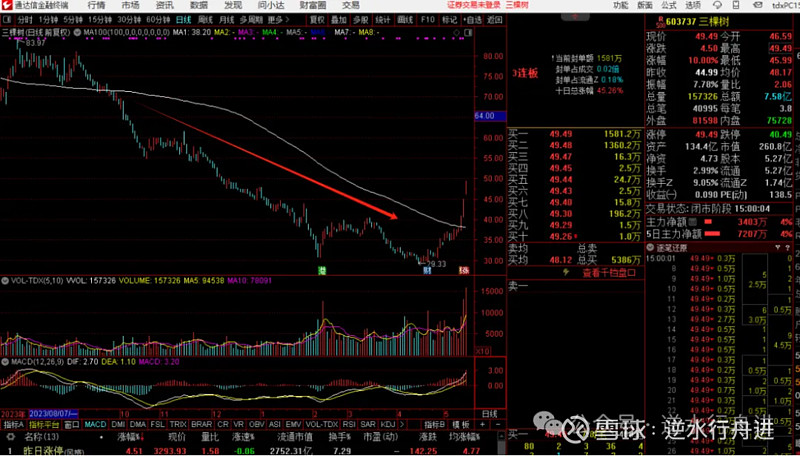800x456 pixels.
Task: Click the 证券交易未登录 login link
Action: coord(474,5)
